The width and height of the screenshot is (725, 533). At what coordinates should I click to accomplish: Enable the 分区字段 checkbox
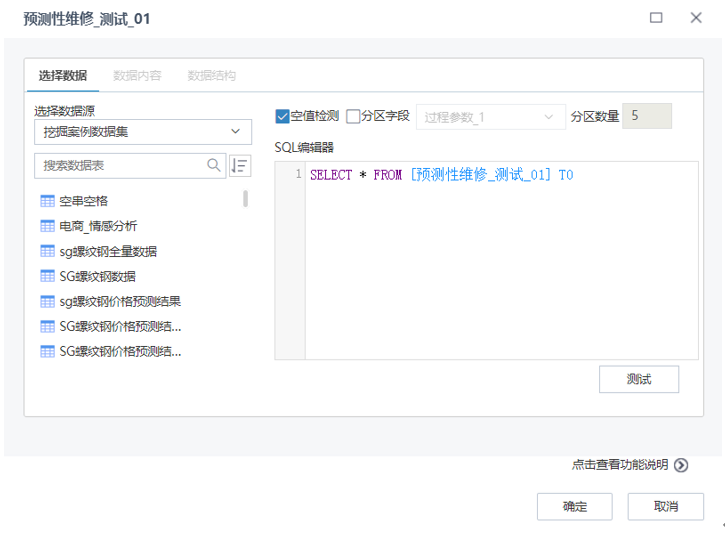pyautogui.click(x=353, y=116)
